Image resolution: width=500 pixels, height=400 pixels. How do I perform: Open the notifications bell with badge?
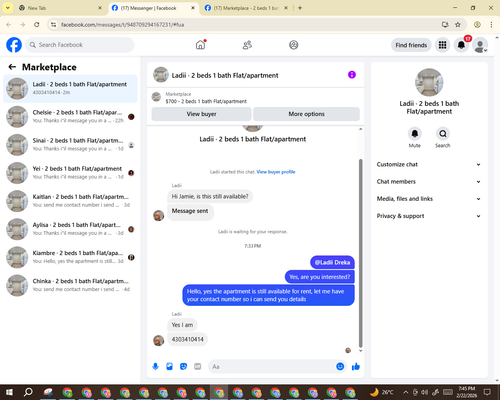click(x=461, y=45)
